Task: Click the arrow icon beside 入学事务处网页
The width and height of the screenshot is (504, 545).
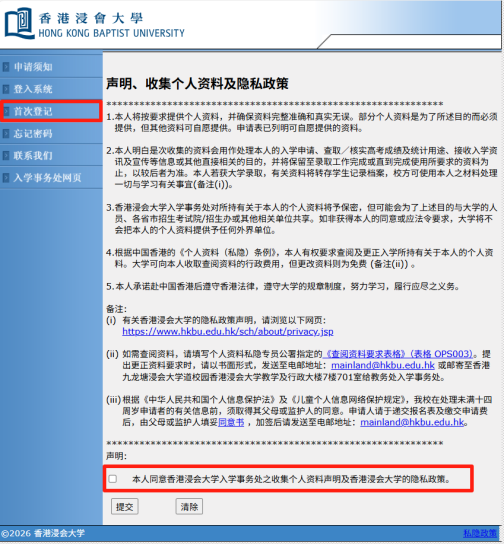Action: (x=6, y=178)
